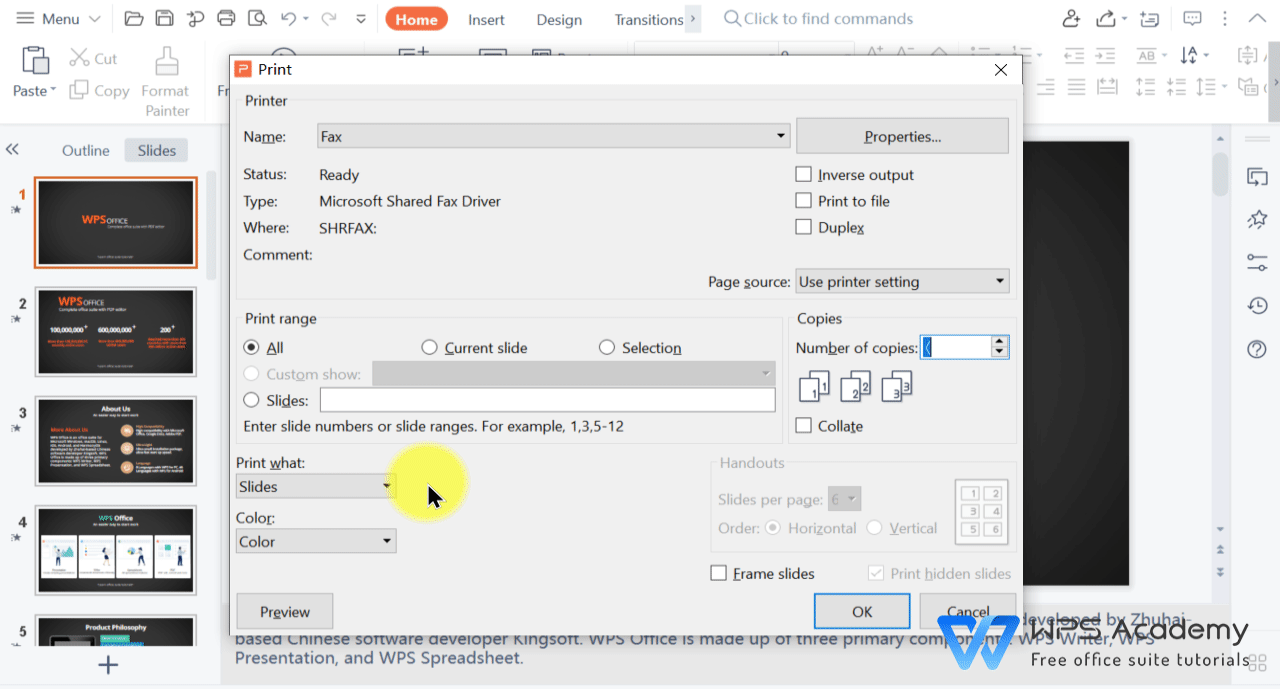Expand the Menu dropdown arrow
This screenshot has height=689, width=1280.
(x=95, y=18)
